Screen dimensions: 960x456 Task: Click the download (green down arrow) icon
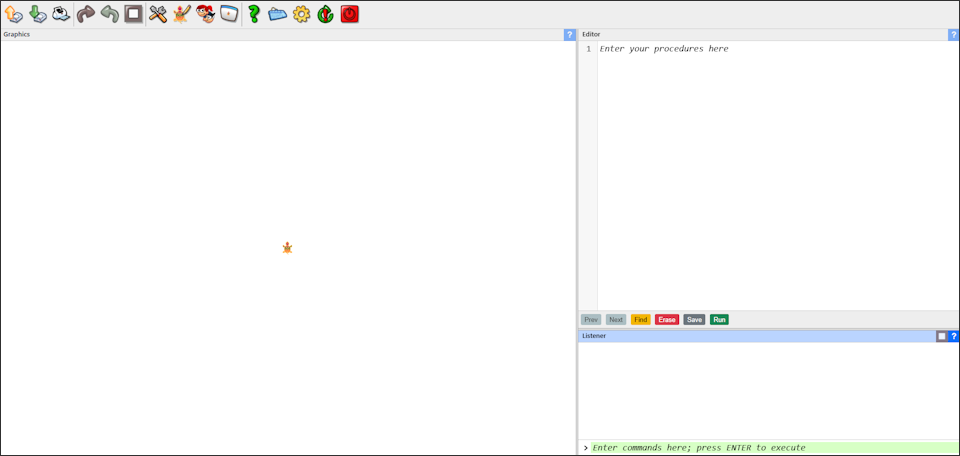tap(37, 14)
